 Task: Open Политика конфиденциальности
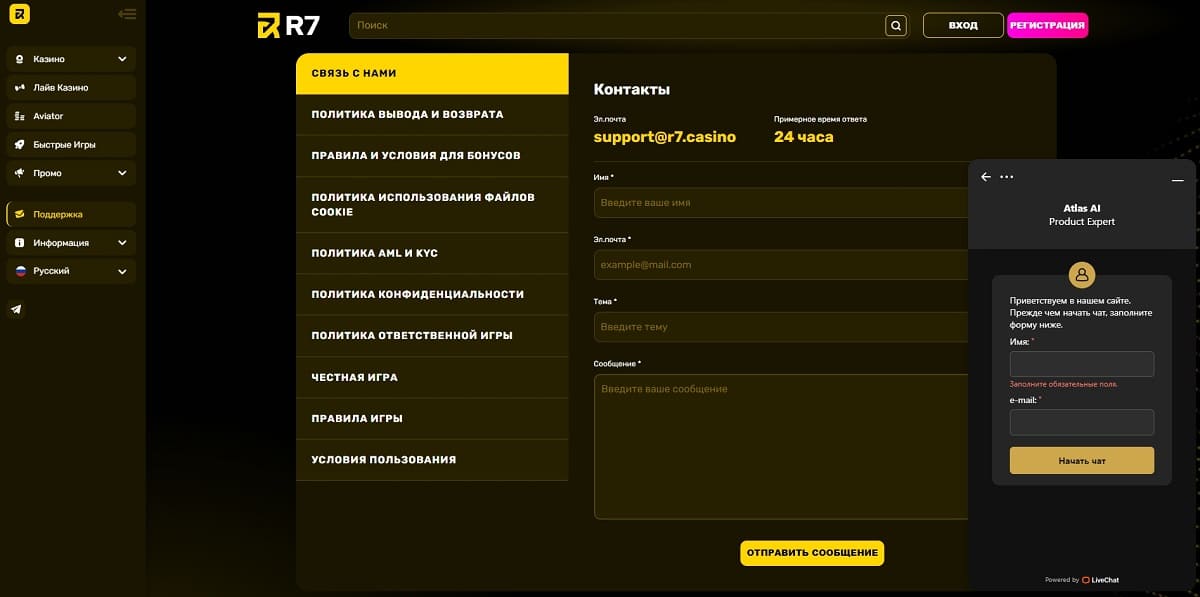click(432, 294)
